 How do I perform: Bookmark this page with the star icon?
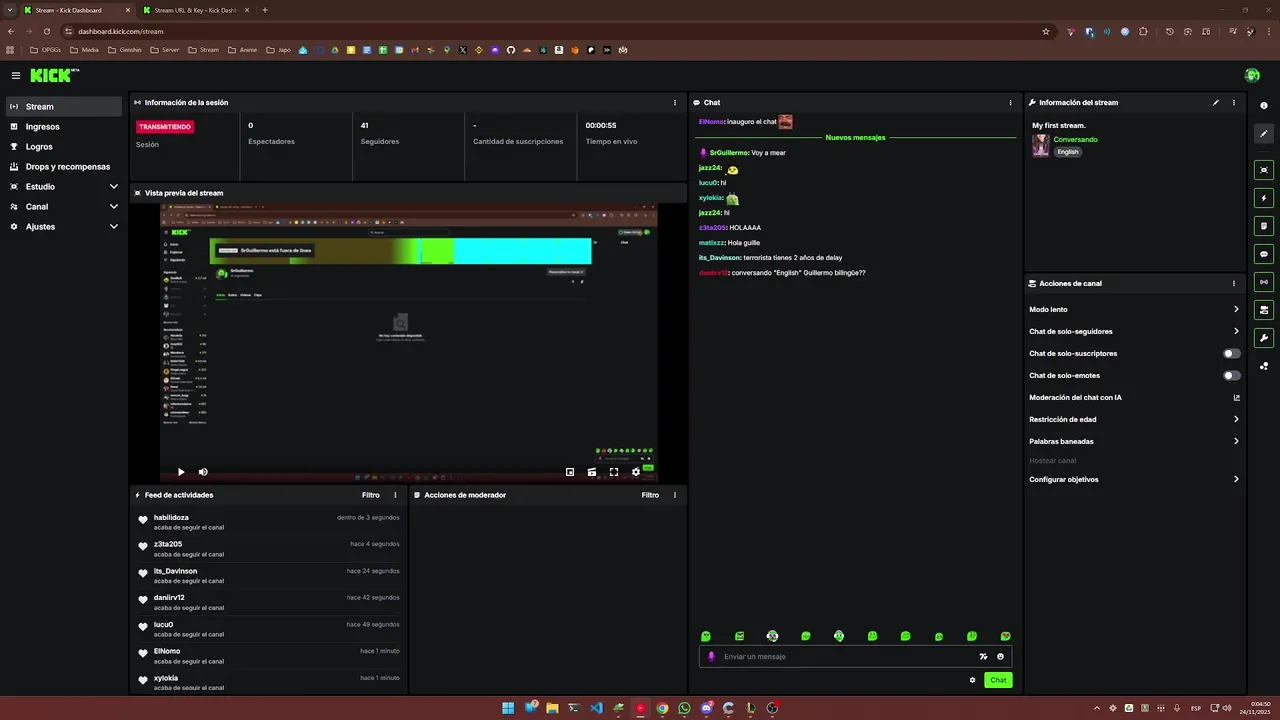pos(1046,31)
